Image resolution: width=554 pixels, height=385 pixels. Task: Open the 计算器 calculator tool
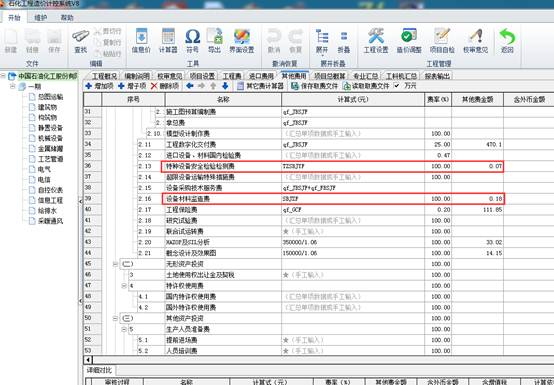pyautogui.click(x=168, y=40)
